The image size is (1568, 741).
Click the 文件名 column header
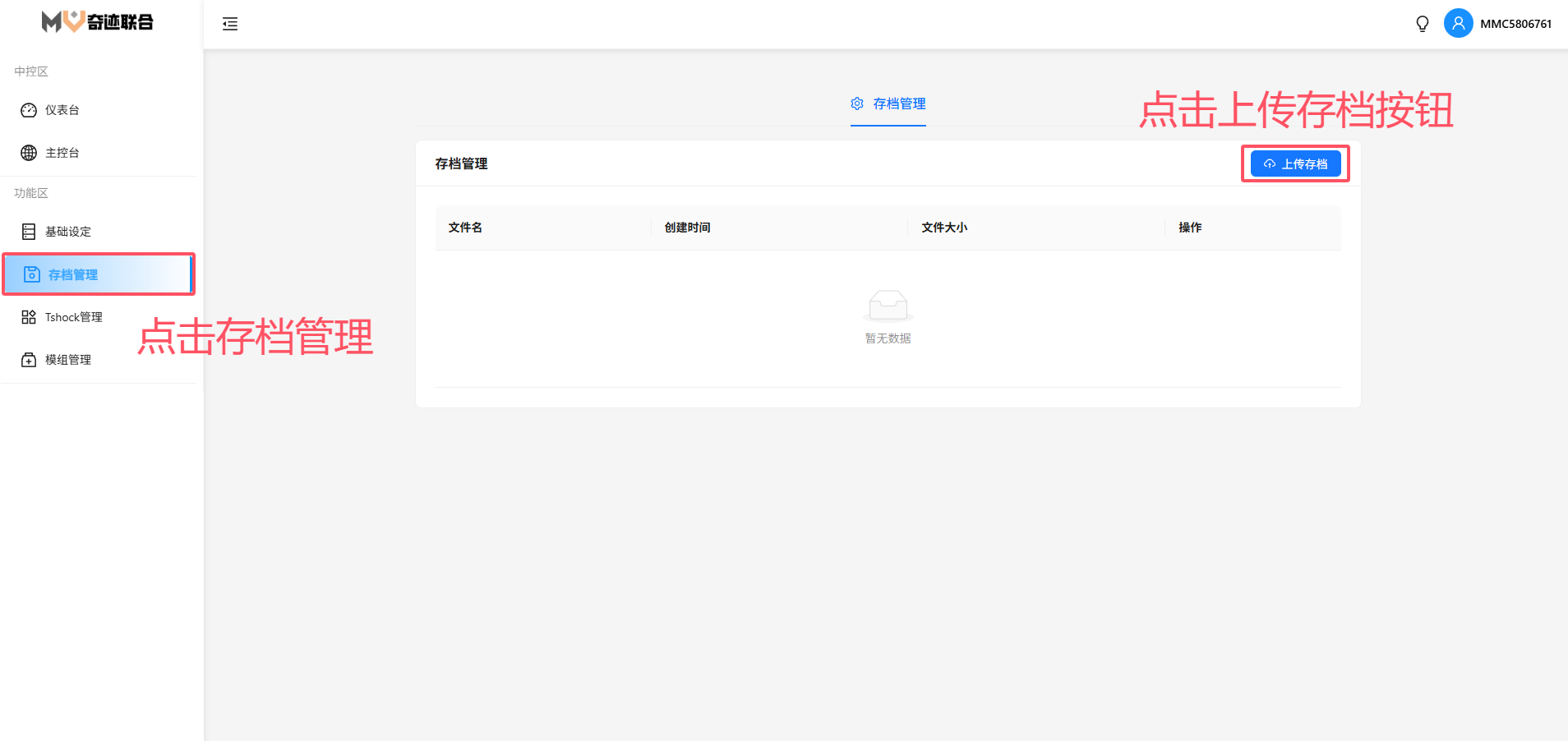click(465, 228)
